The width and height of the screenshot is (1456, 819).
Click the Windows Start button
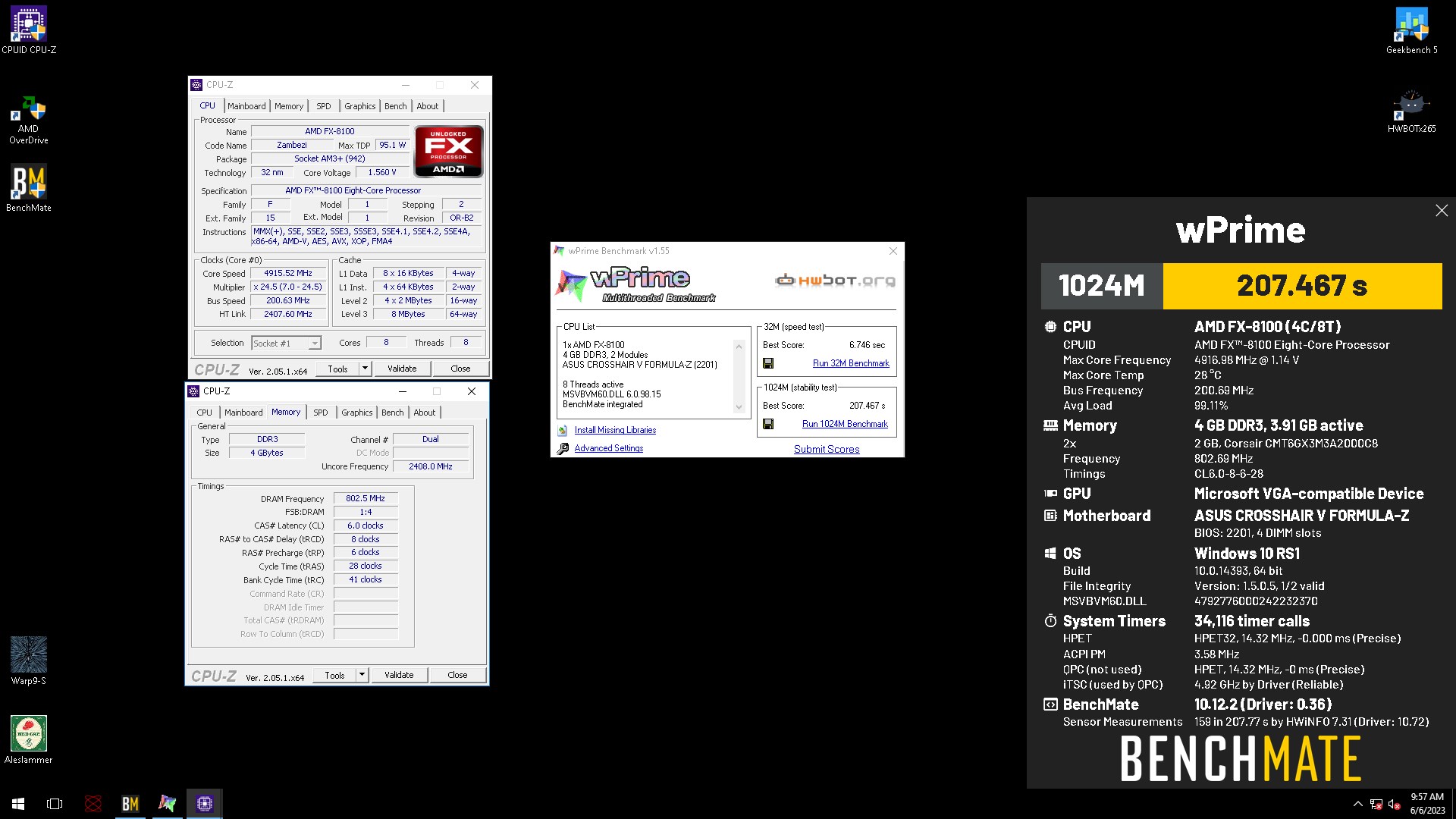tap(18, 803)
